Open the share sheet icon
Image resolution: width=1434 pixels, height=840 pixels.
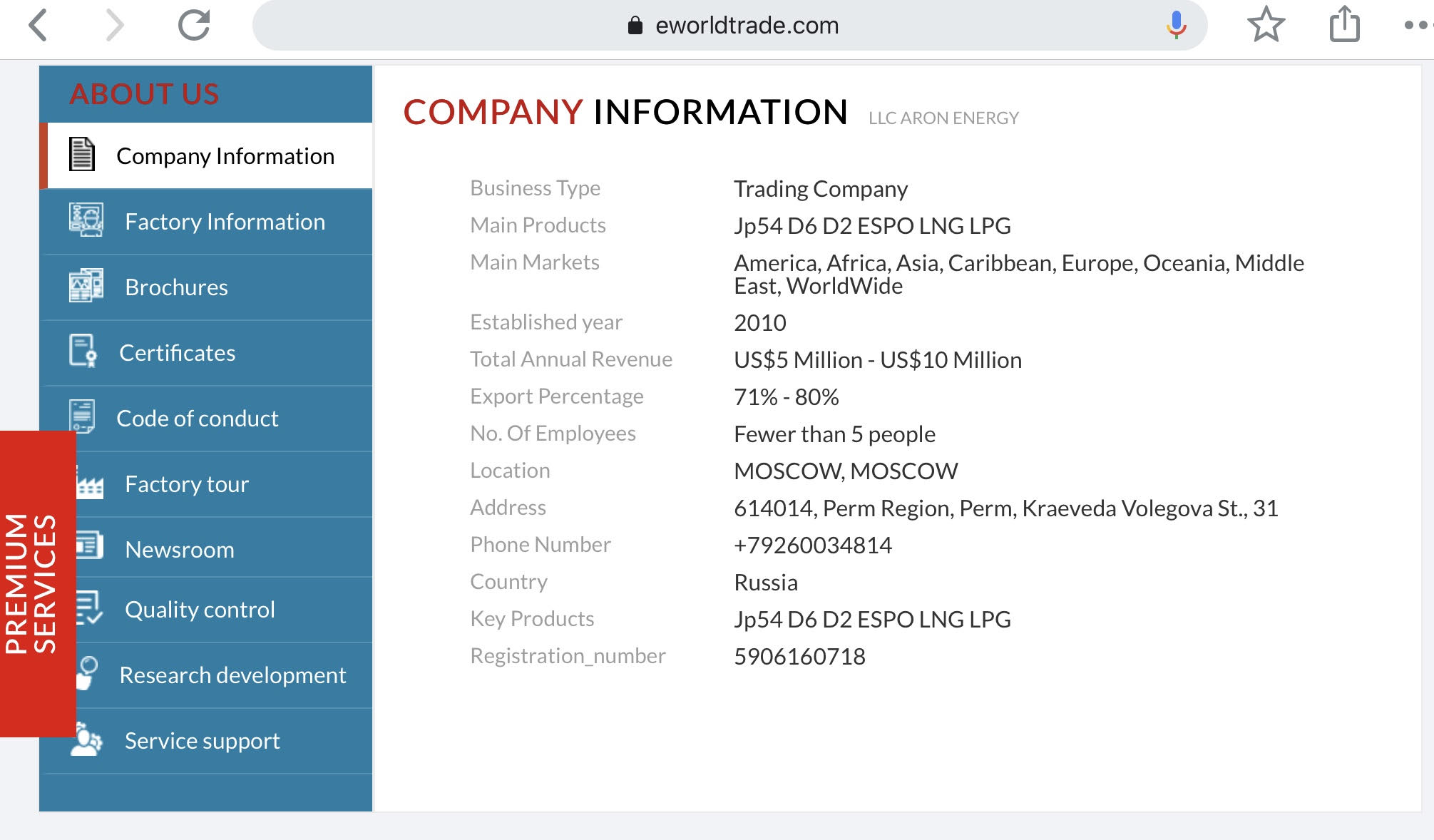[x=1344, y=26]
